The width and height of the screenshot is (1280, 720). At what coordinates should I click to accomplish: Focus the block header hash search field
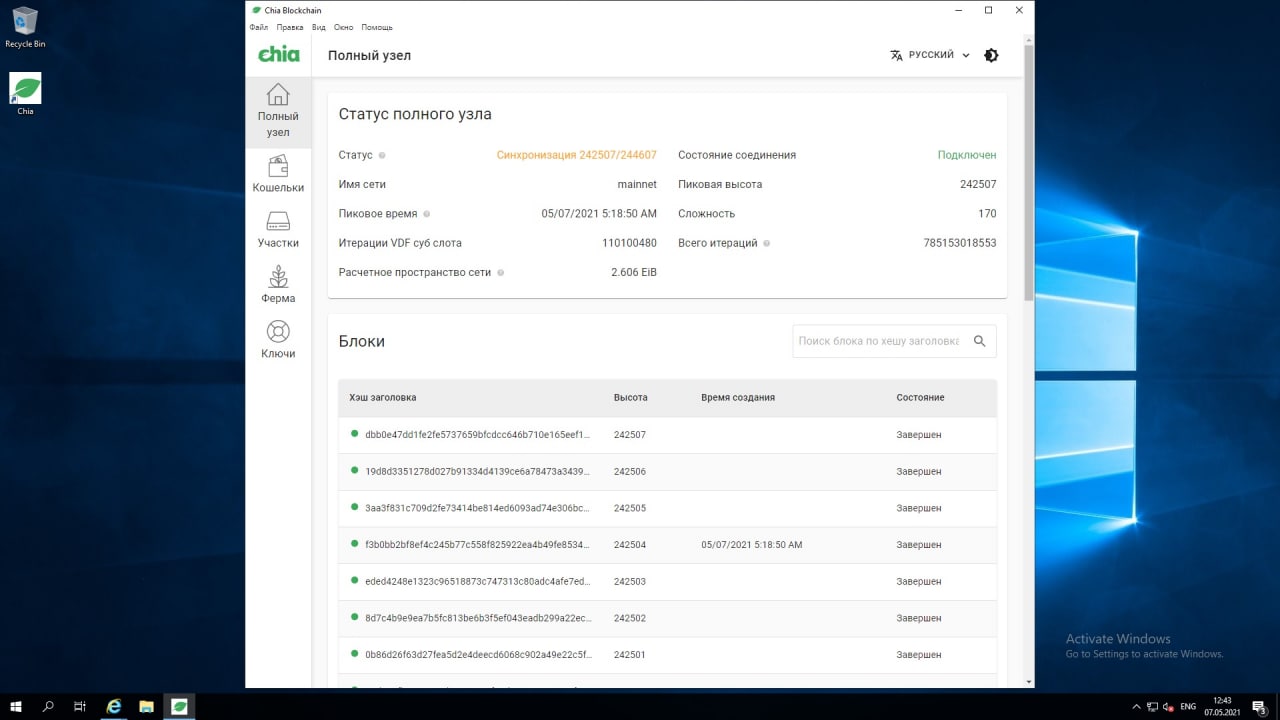pos(880,341)
